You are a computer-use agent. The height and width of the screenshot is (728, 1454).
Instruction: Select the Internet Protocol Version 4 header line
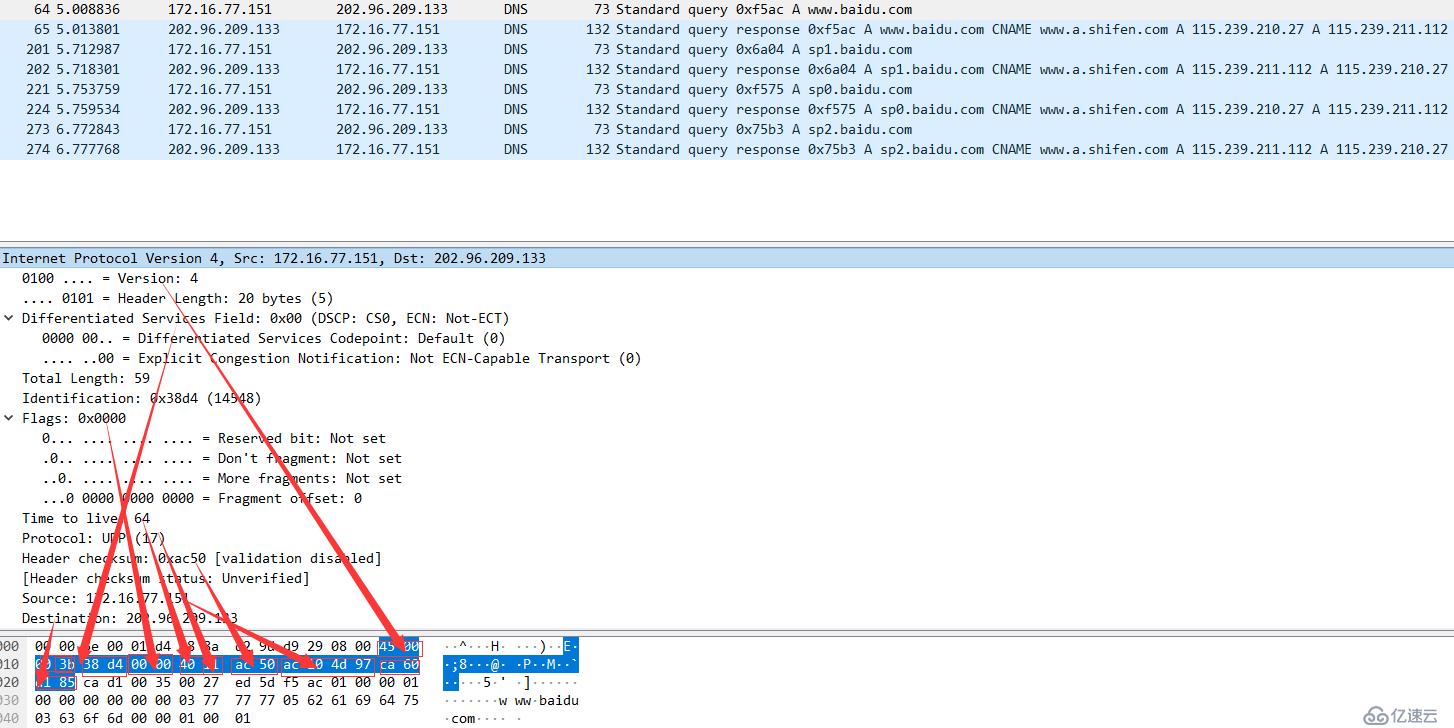727,258
